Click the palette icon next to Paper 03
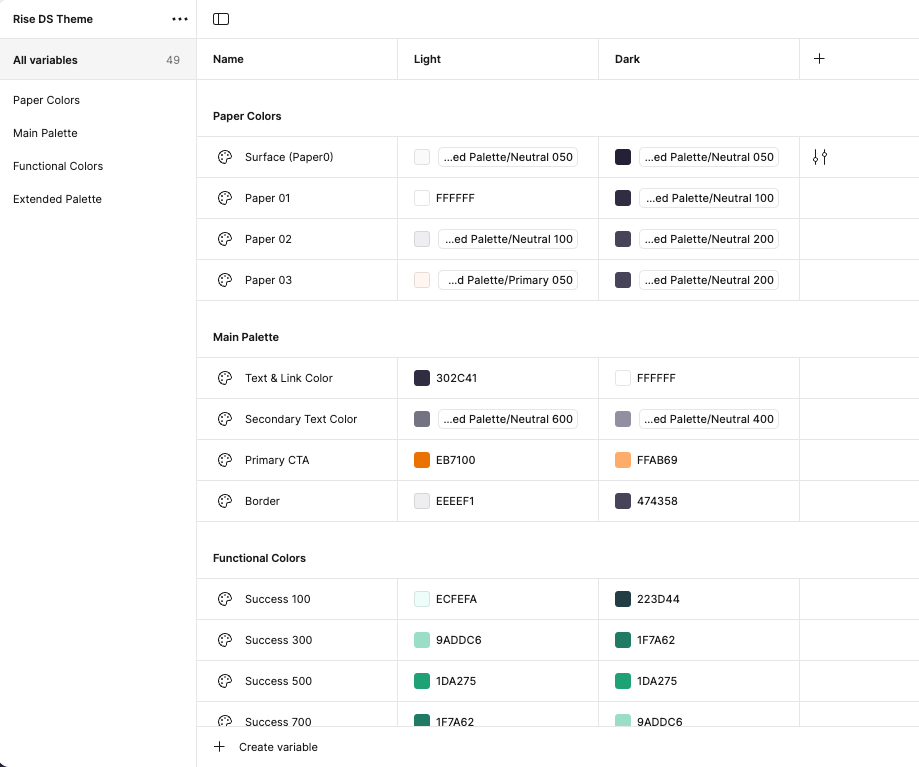The width and height of the screenshot is (919, 767). [224, 280]
